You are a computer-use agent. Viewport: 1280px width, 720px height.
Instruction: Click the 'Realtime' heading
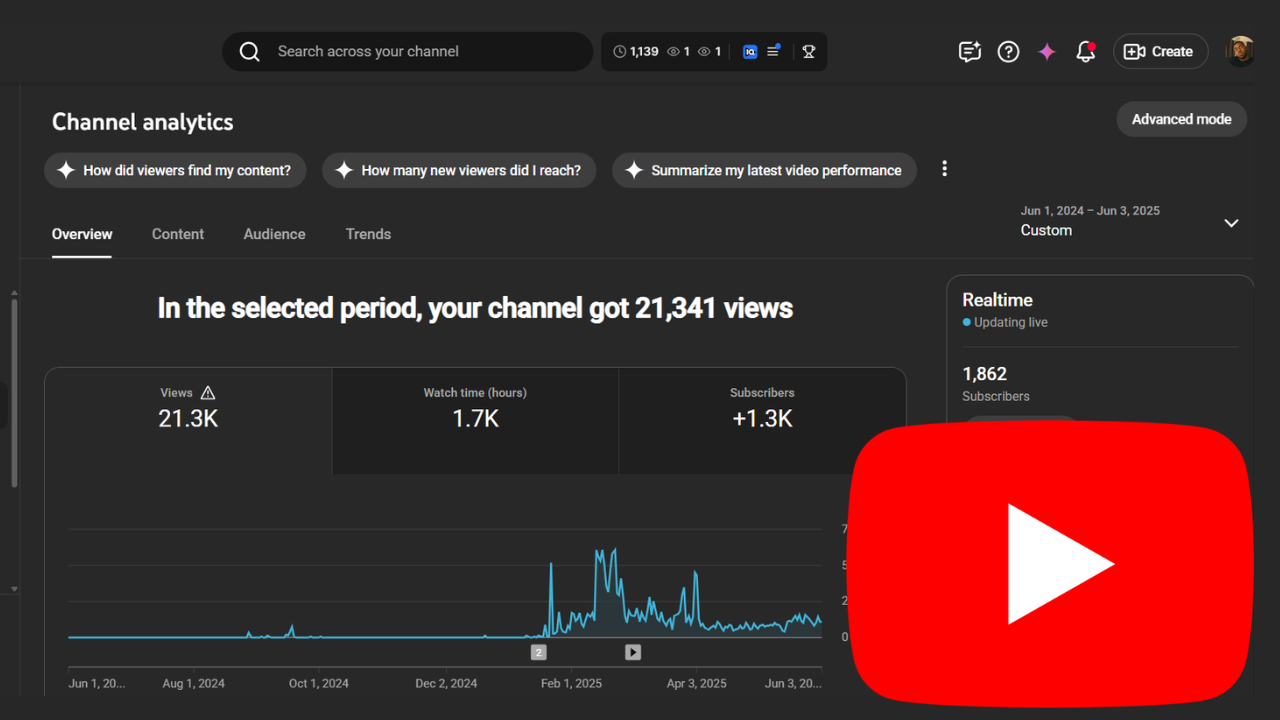coord(997,300)
